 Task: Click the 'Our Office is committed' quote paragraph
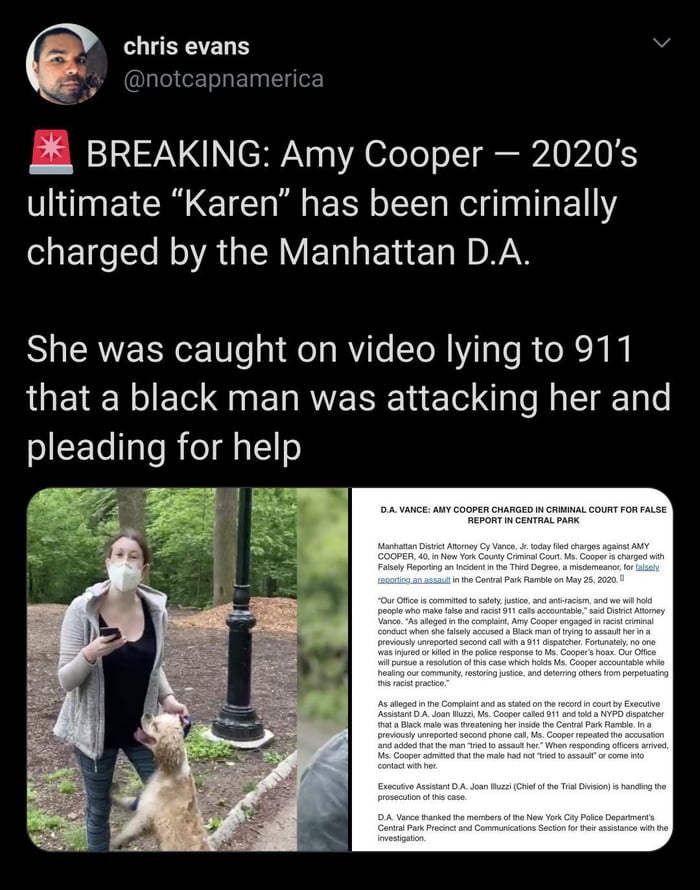(x=523, y=641)
